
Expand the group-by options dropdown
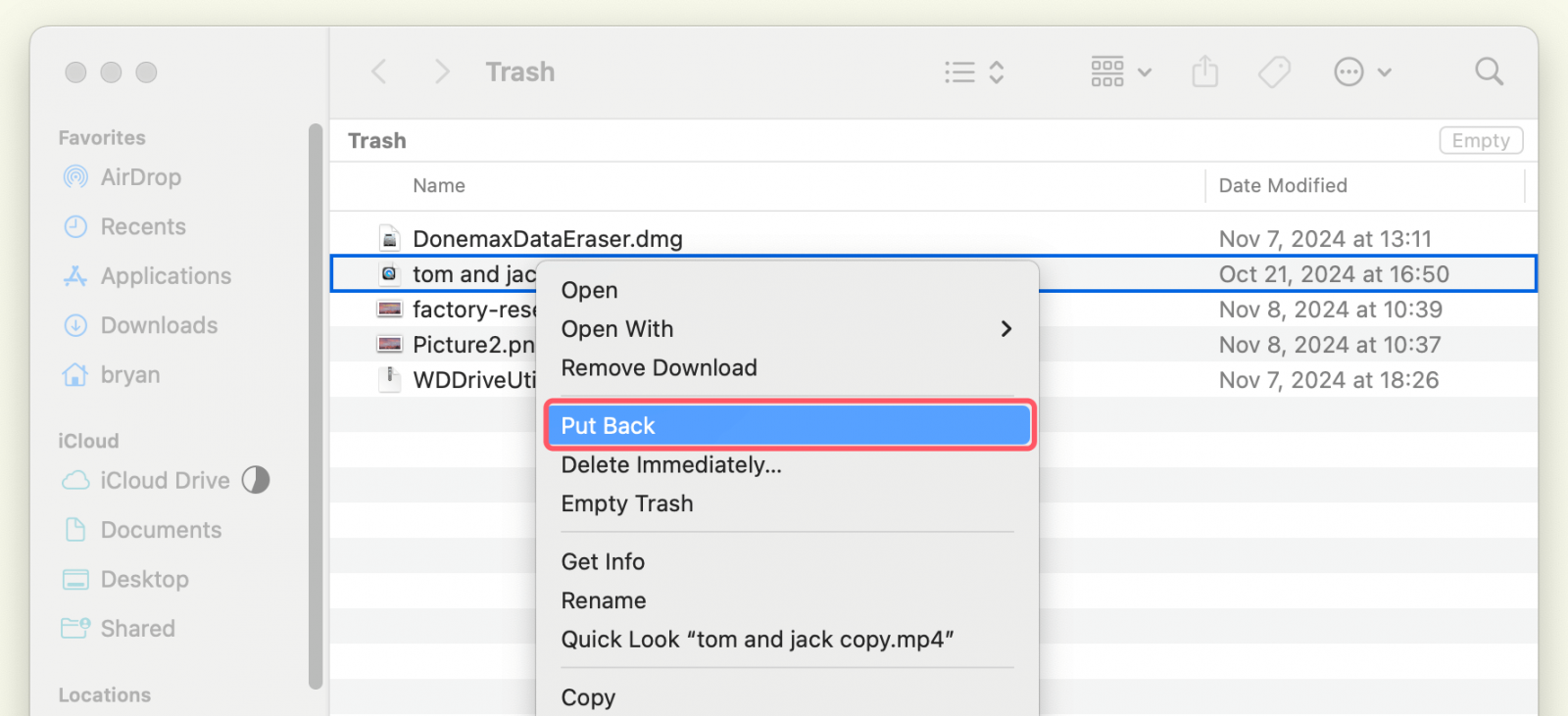click(x=1121, y=72)
